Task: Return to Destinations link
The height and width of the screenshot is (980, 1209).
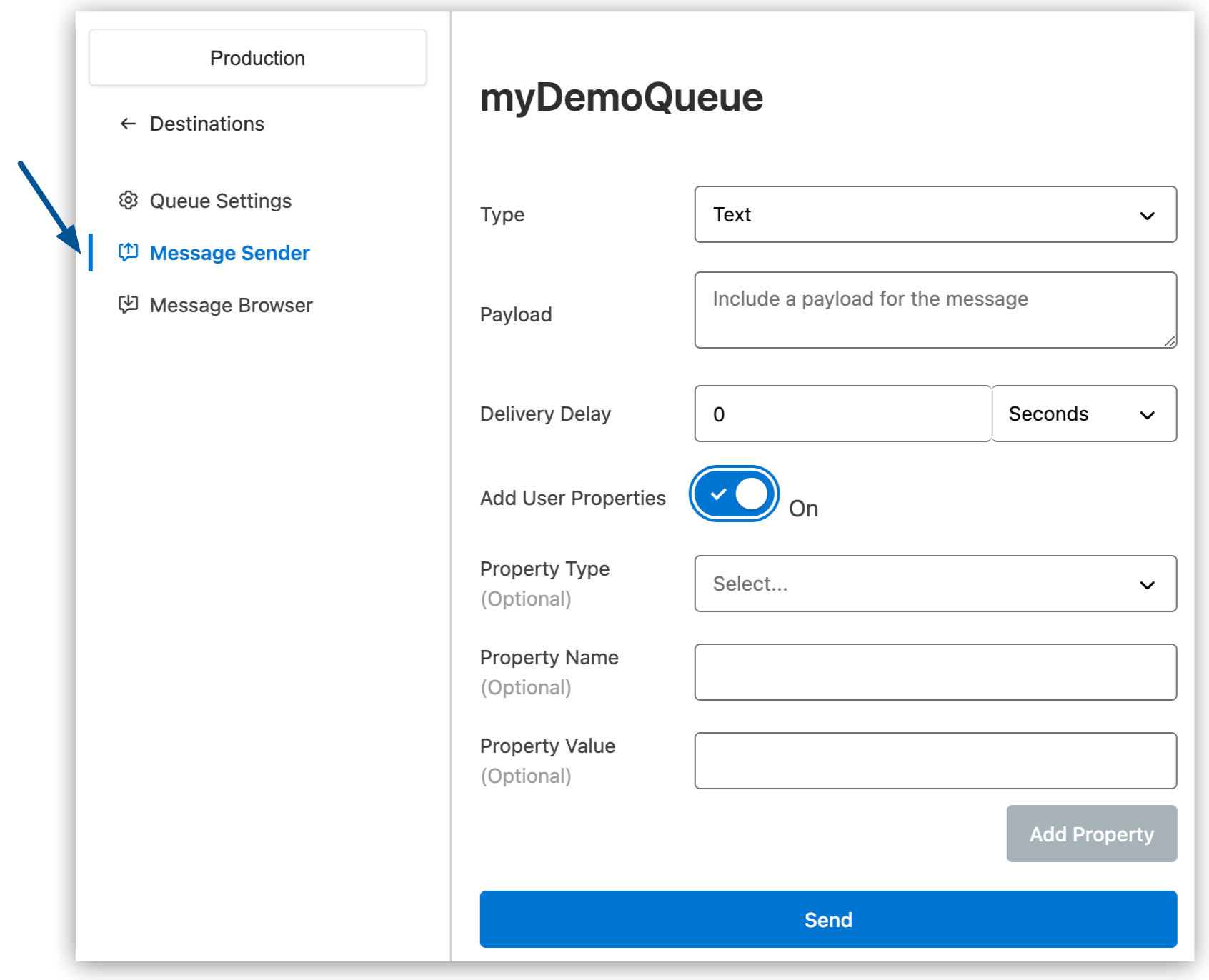Action: coord(207,124)
